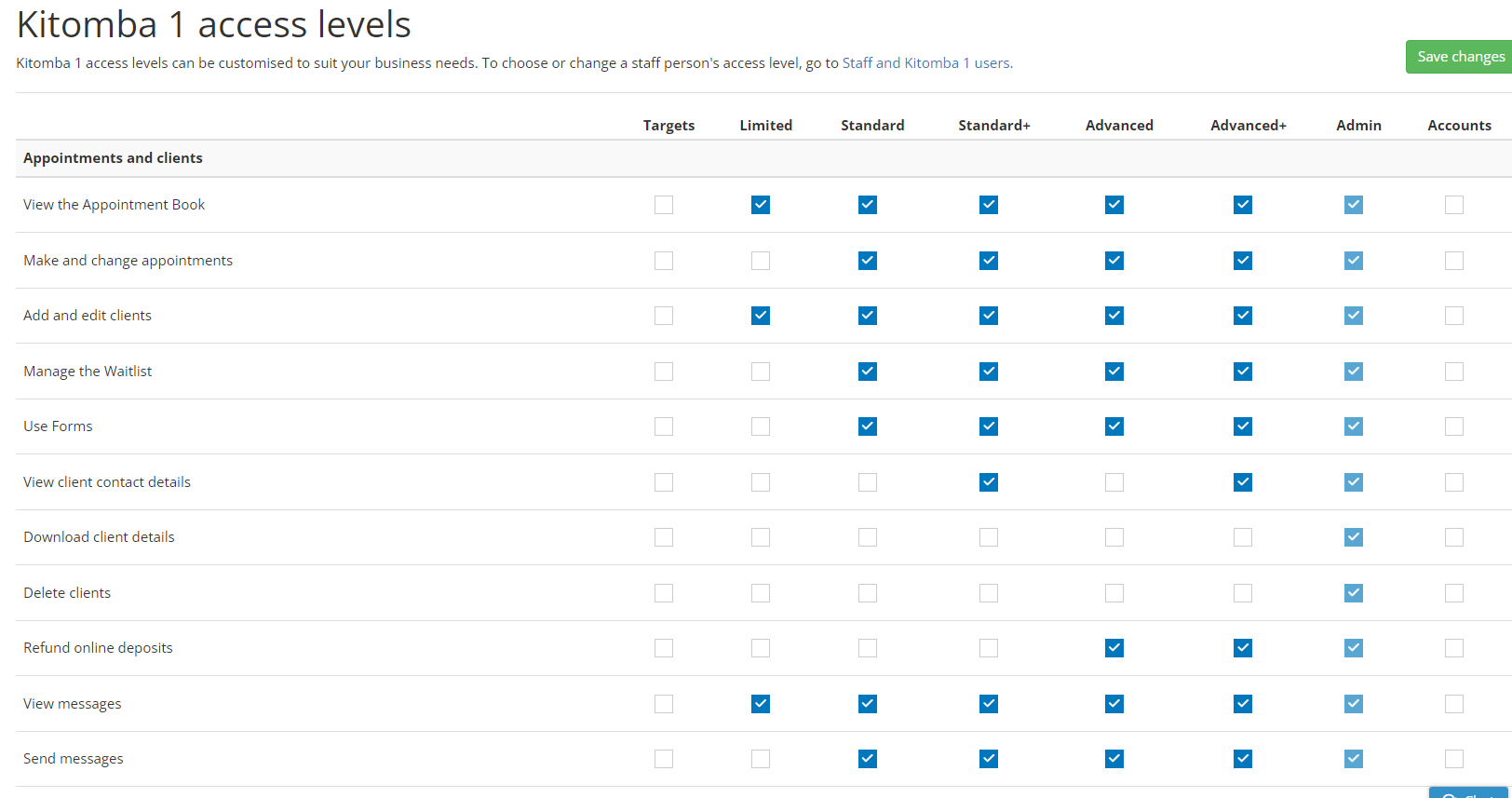The height and width of the screenshot is (798, 1512).
Task: Enable Targets for Delete clients
Action: [x=664, y=593]
